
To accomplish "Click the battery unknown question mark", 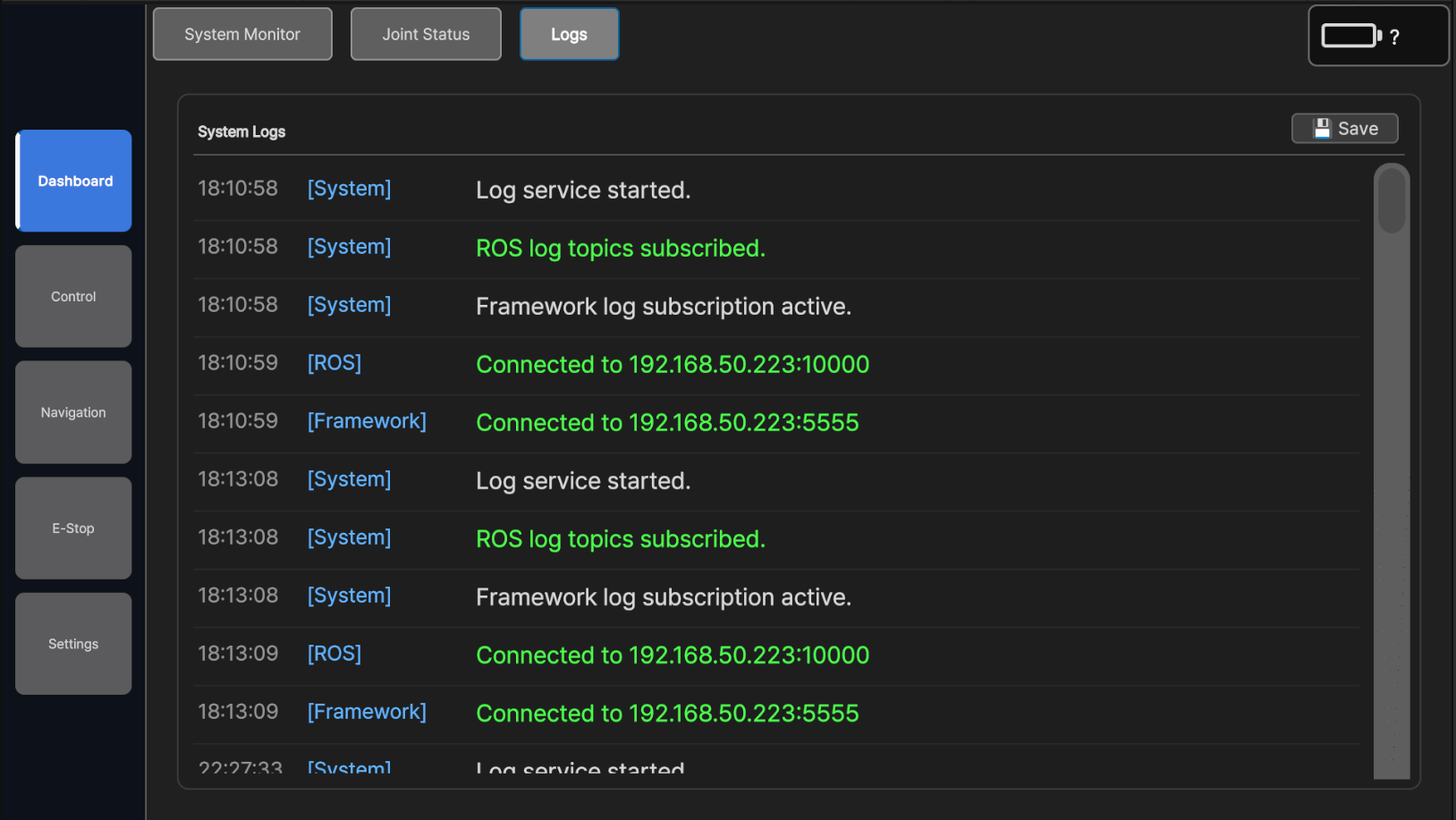I will pos(1394,38).
